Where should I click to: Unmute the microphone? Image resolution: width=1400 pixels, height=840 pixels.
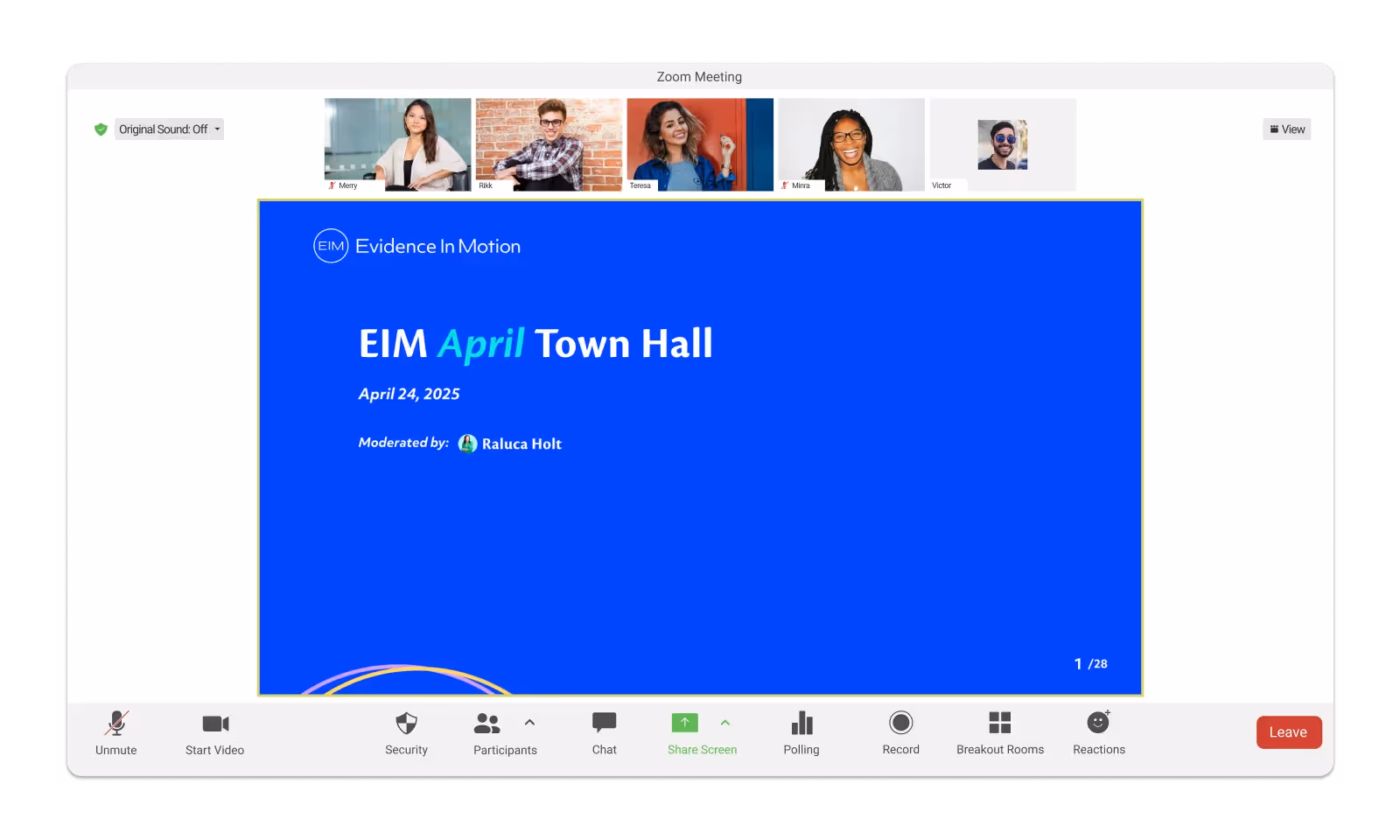[116, 733]
